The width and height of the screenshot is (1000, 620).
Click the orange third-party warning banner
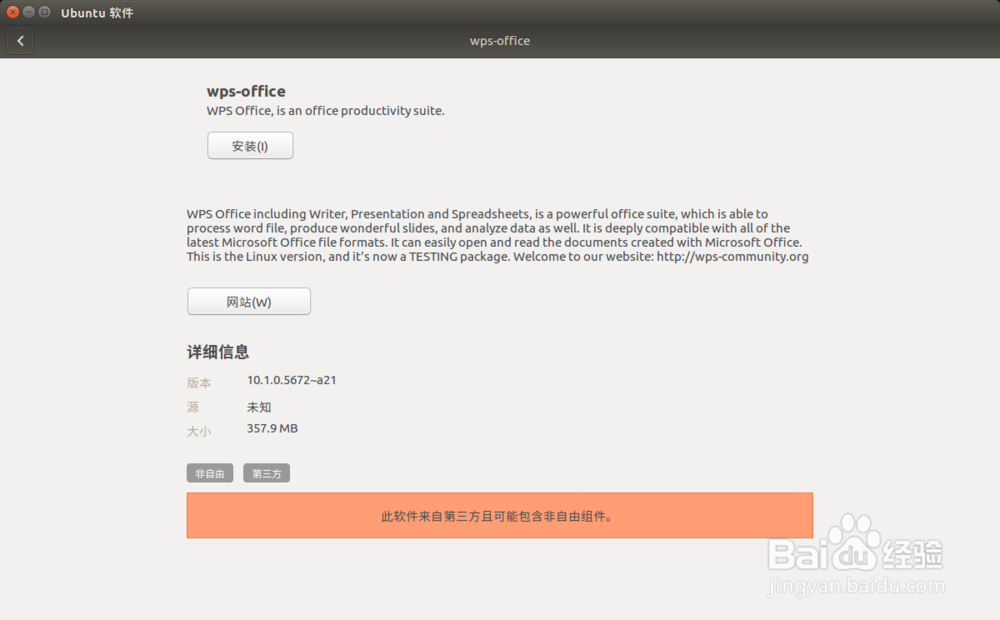pos(500,515)
